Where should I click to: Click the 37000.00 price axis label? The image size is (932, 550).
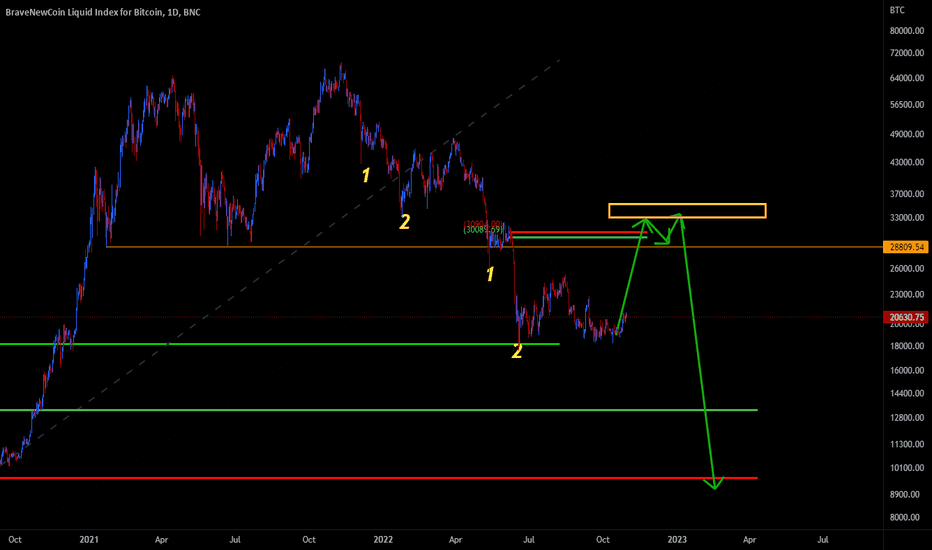pyautogui.click(x=907, y=194)
